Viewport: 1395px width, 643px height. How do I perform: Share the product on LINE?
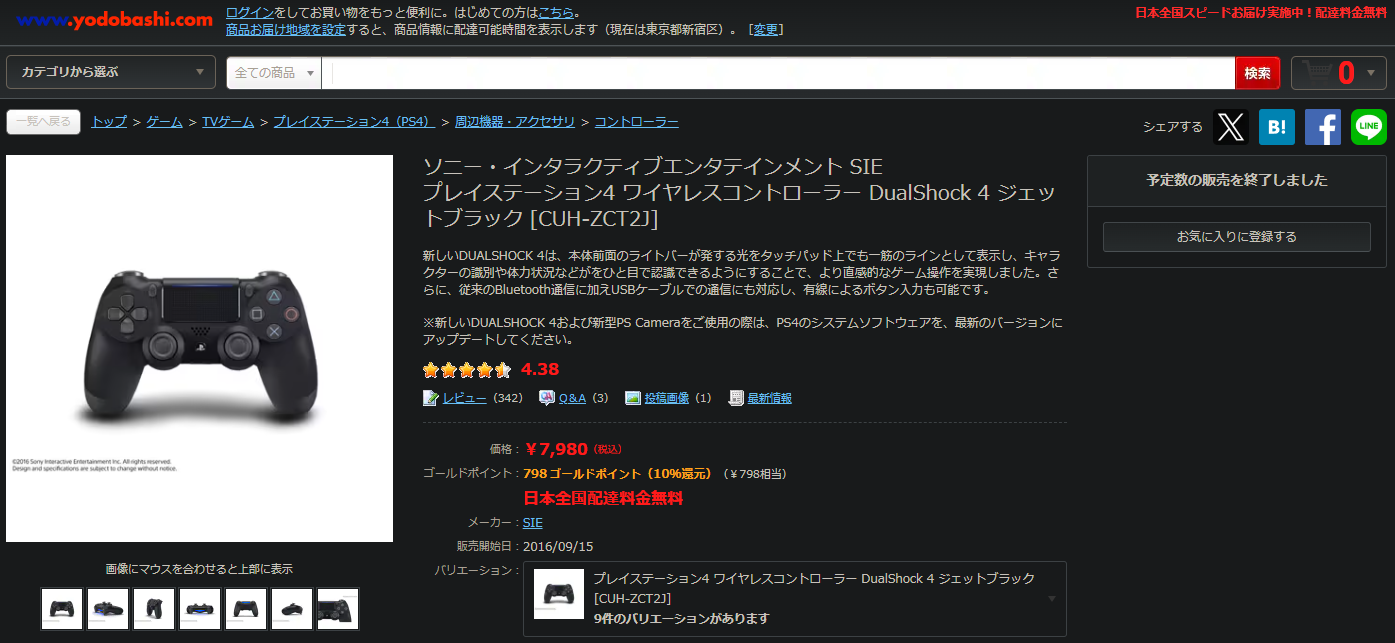[x=1369, y=127]
